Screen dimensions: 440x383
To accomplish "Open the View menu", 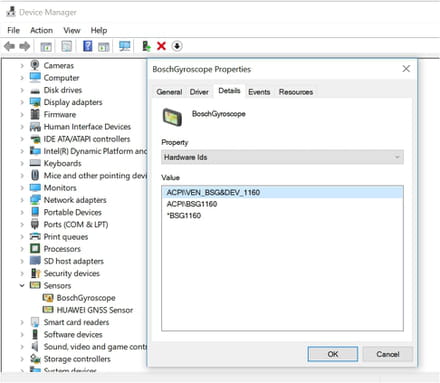I will [72, 30].
